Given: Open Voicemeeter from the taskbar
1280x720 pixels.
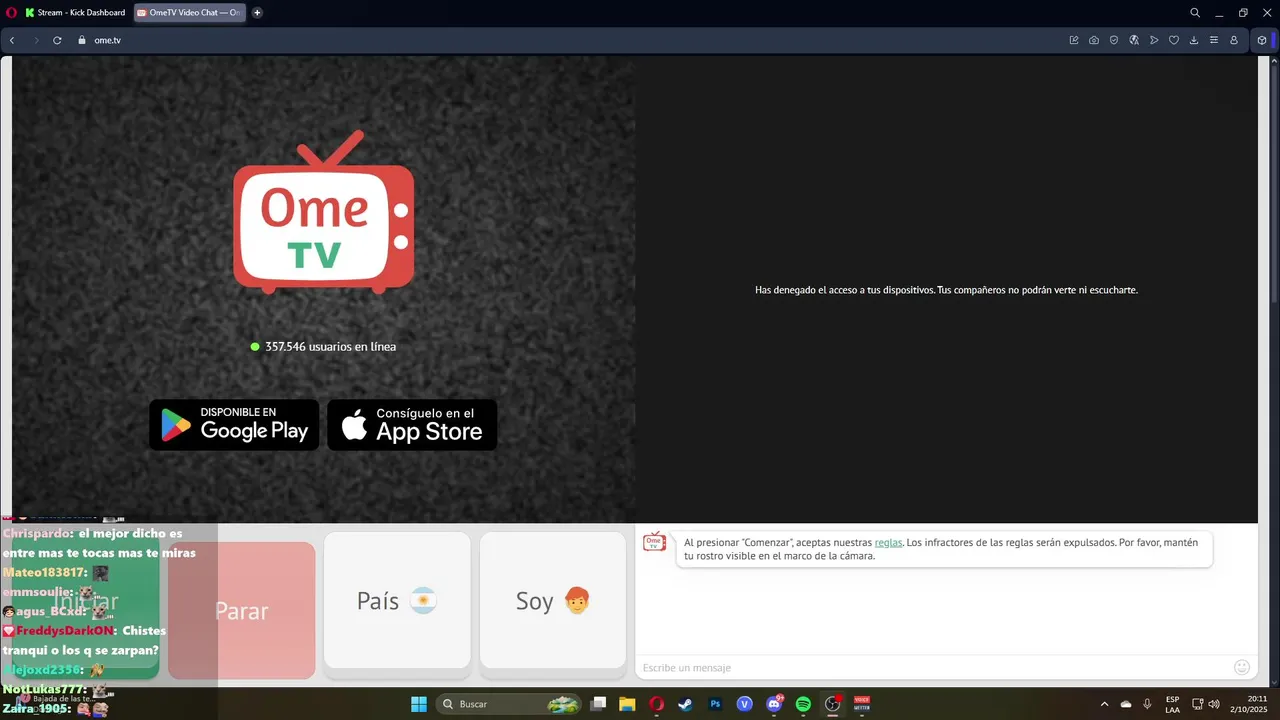Looking at the screenshot, I should pos(862,704).
